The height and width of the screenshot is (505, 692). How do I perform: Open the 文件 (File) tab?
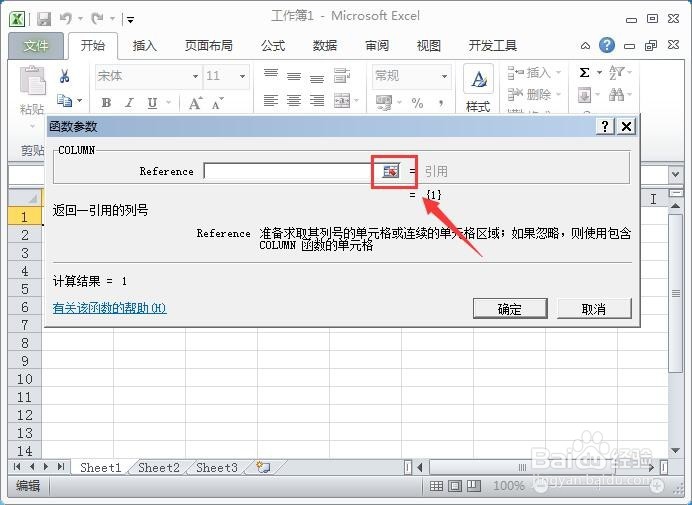[36, 45]
